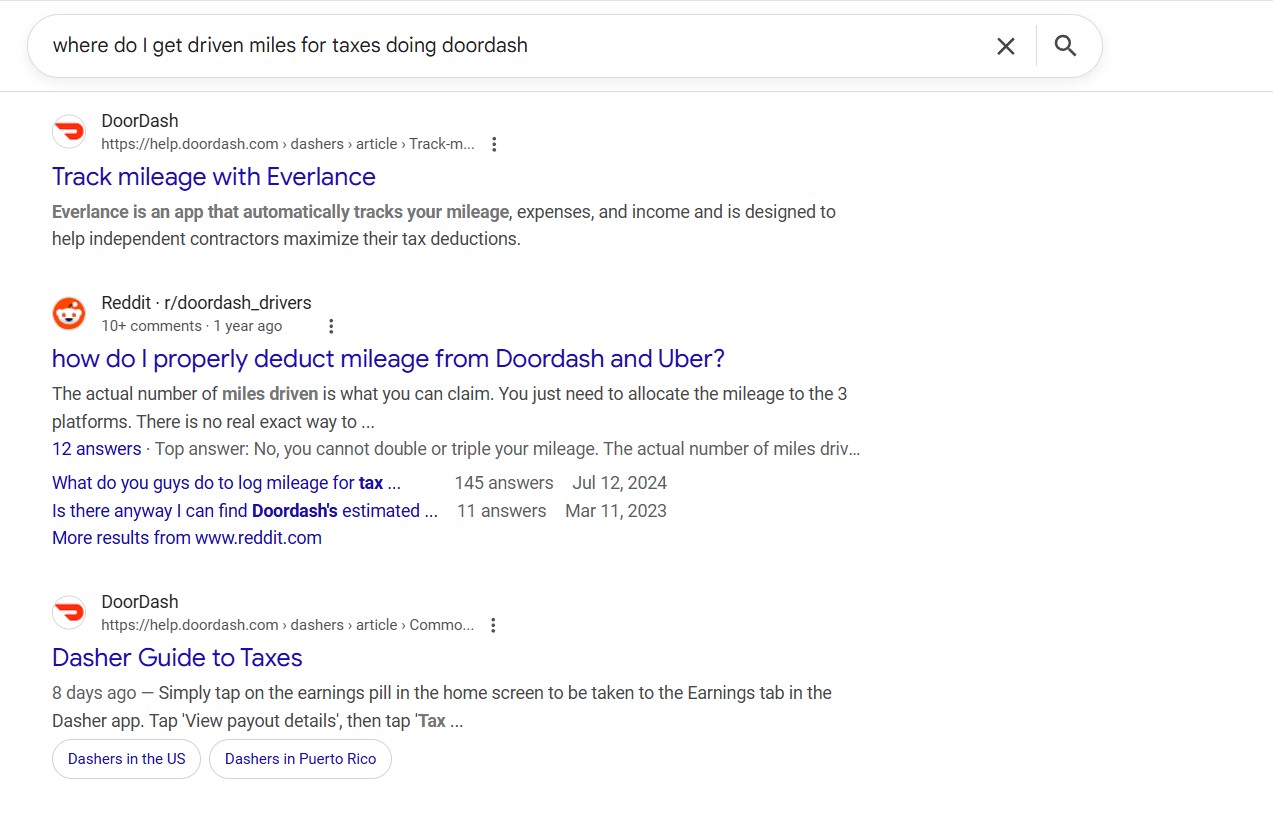Screen dimensions: 1273x822
Task: Click the 'actual number of miles driven' snippet text
Action: click(x=450, y=408)
